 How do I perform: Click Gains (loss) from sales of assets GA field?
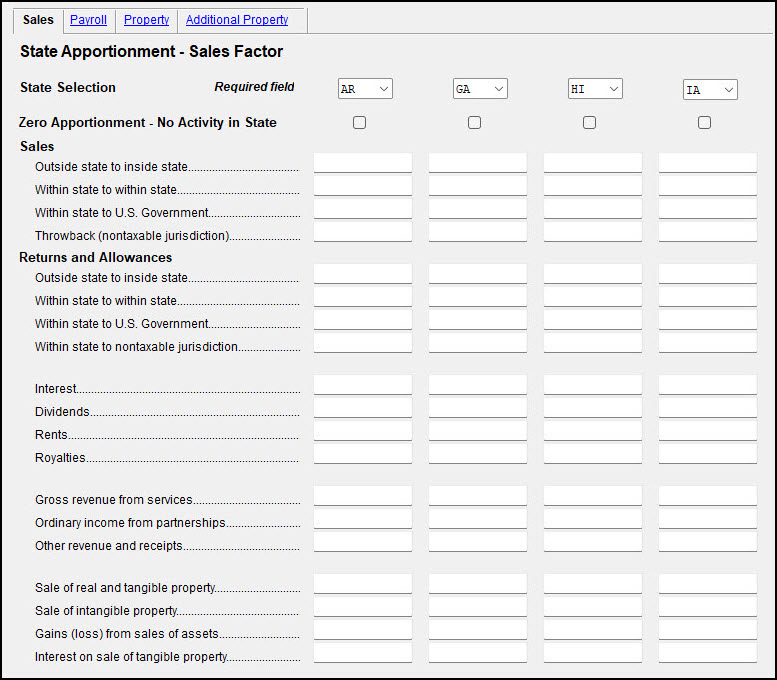point(478,629)
